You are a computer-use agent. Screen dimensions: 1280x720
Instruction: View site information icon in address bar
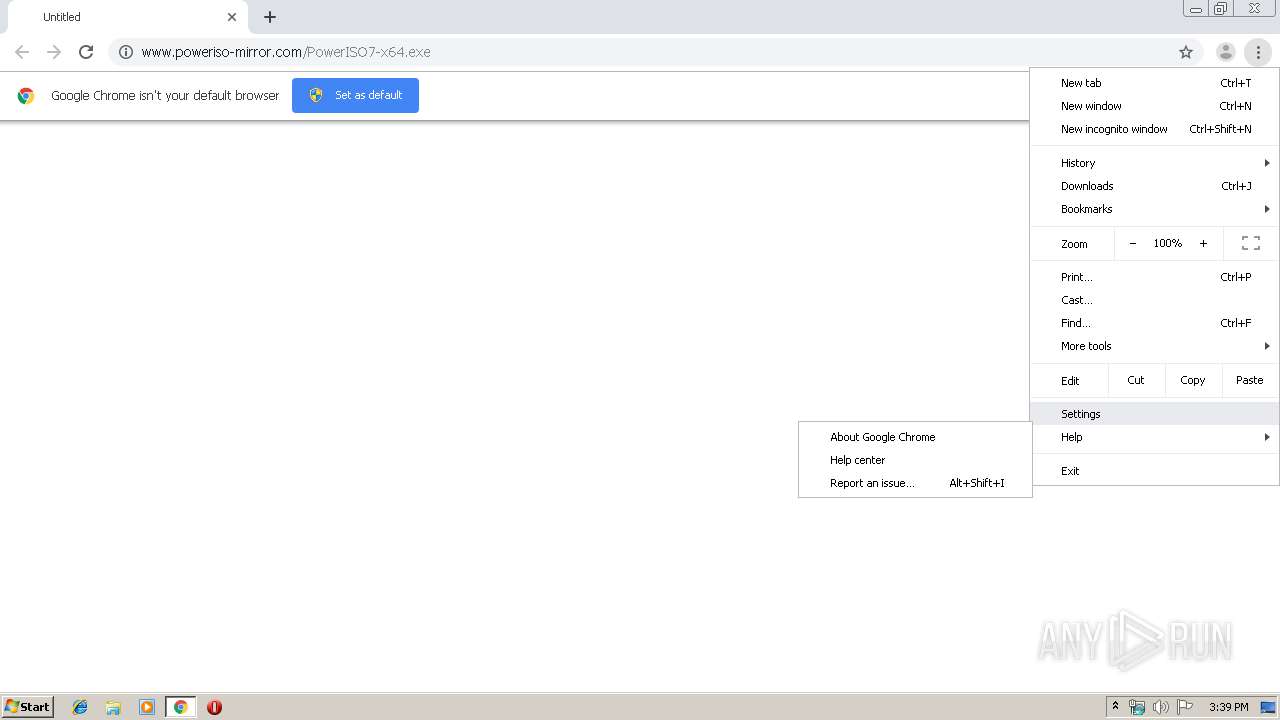coord(126,52)
